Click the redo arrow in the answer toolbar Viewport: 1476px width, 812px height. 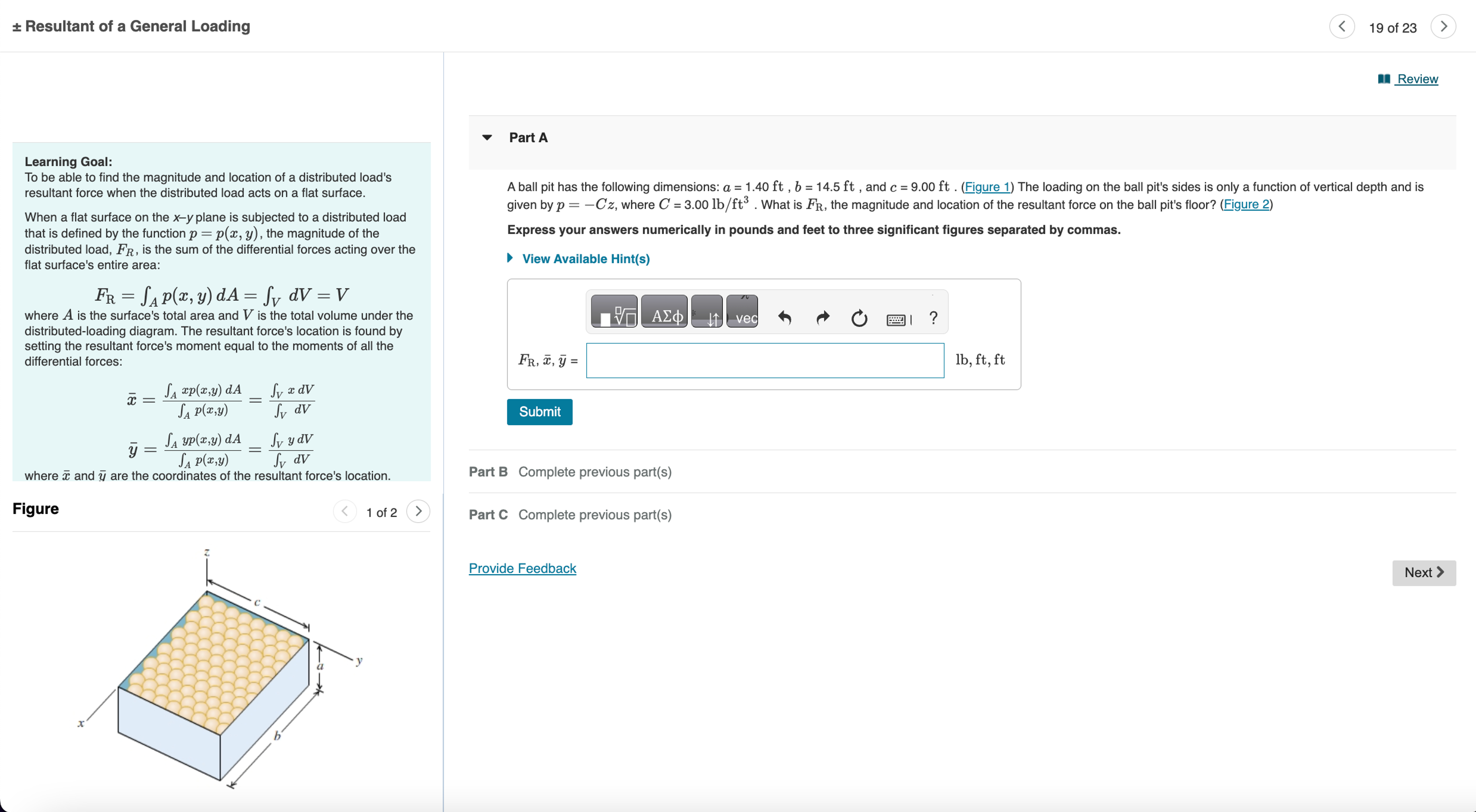click(822, 318)
